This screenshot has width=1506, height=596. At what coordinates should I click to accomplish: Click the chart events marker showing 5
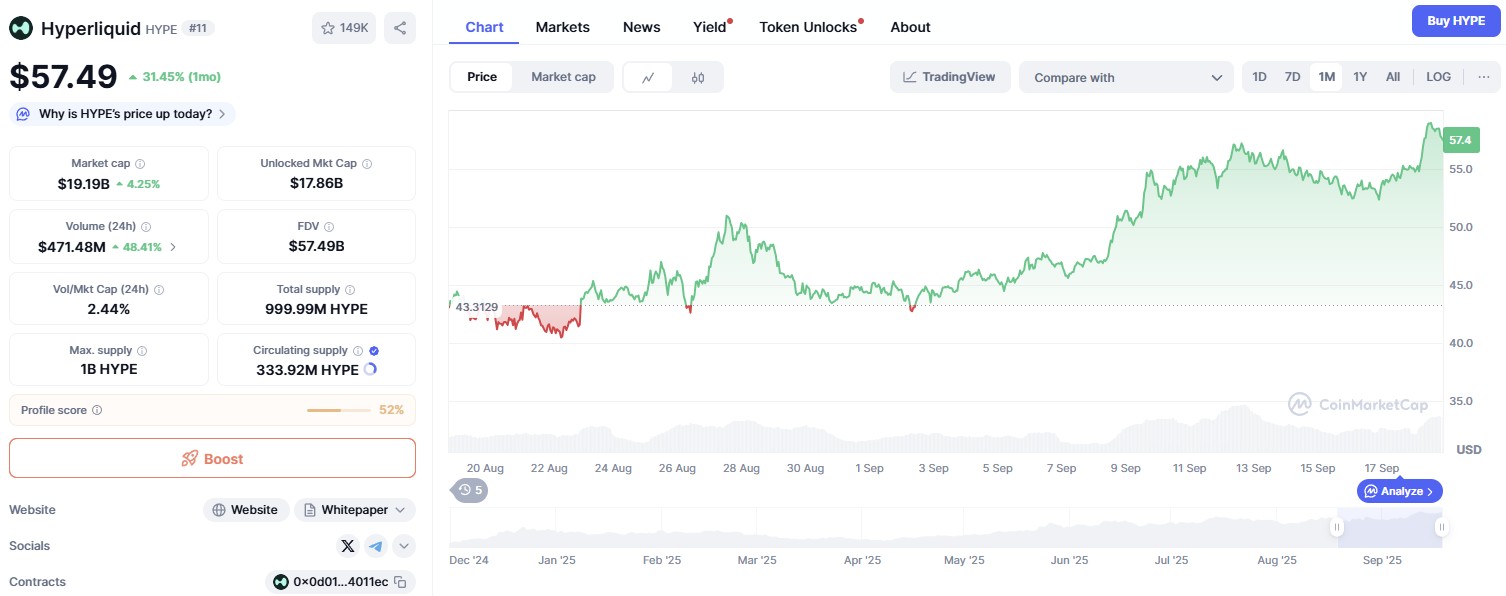point(470,490)
